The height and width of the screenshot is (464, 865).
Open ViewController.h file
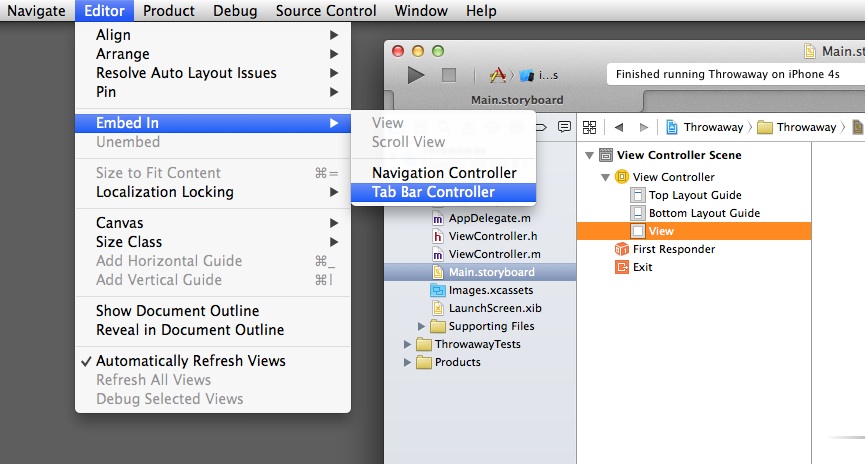point(493,236)
